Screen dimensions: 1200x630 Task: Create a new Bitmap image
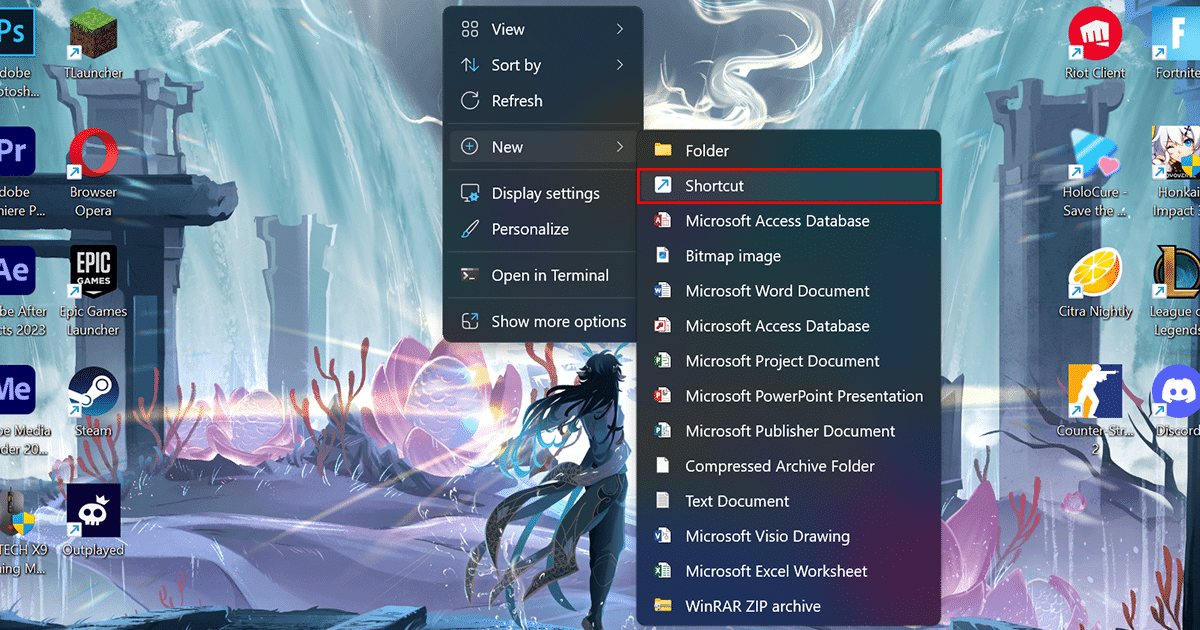[x=789, y=256]
